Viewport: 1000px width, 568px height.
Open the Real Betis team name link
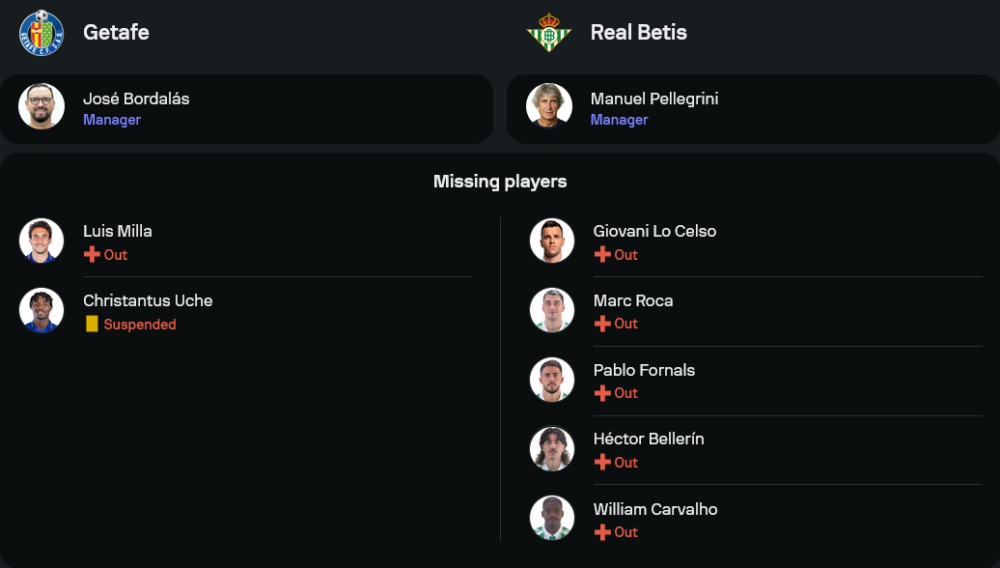(x=638, y=32)
